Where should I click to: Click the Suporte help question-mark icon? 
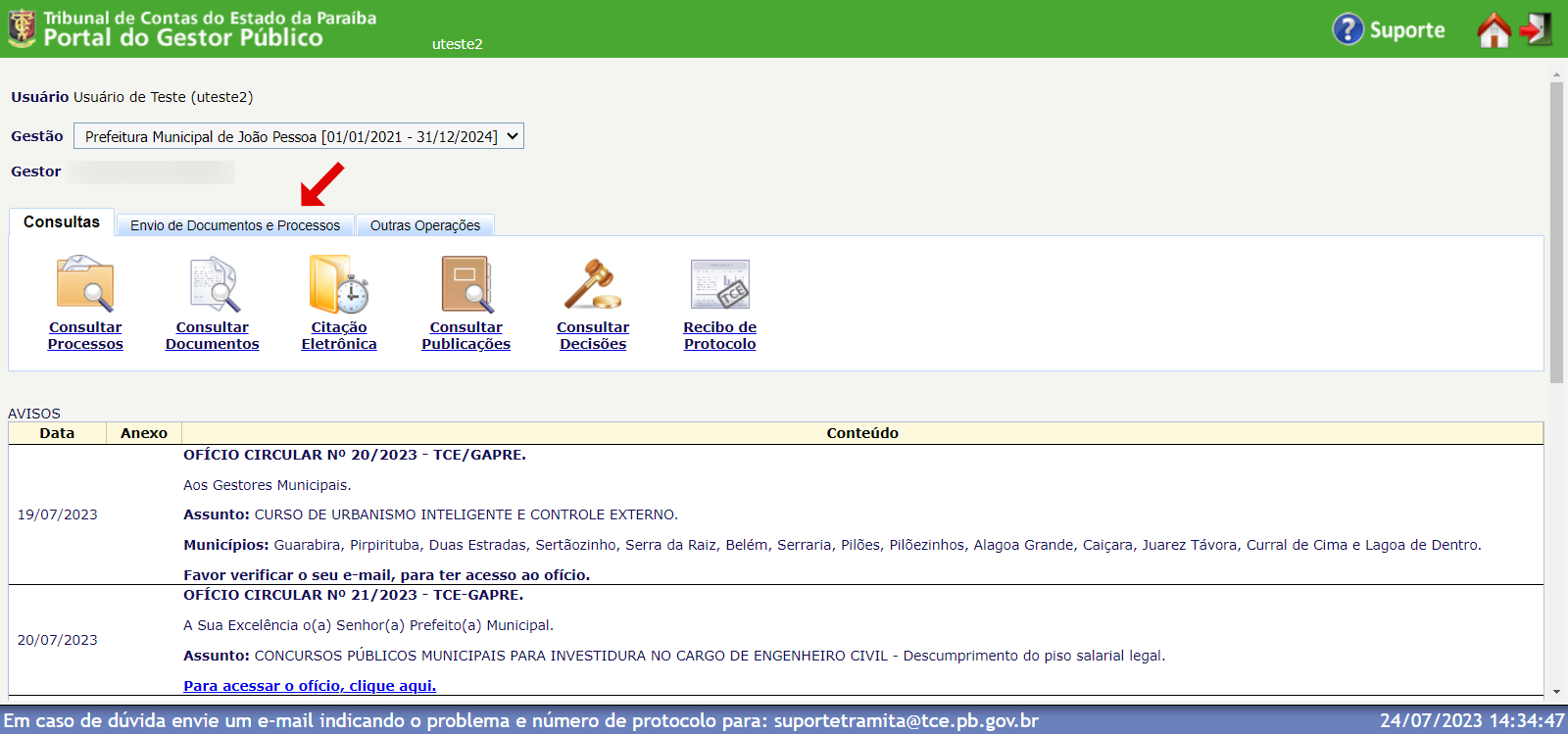tap(1347, 28)
